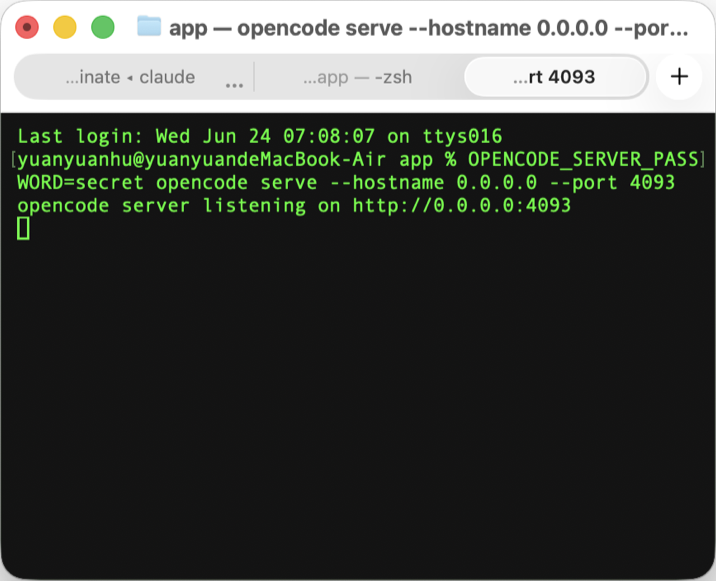Click the red close window button
716x581 pixels.
pos(27,27)
